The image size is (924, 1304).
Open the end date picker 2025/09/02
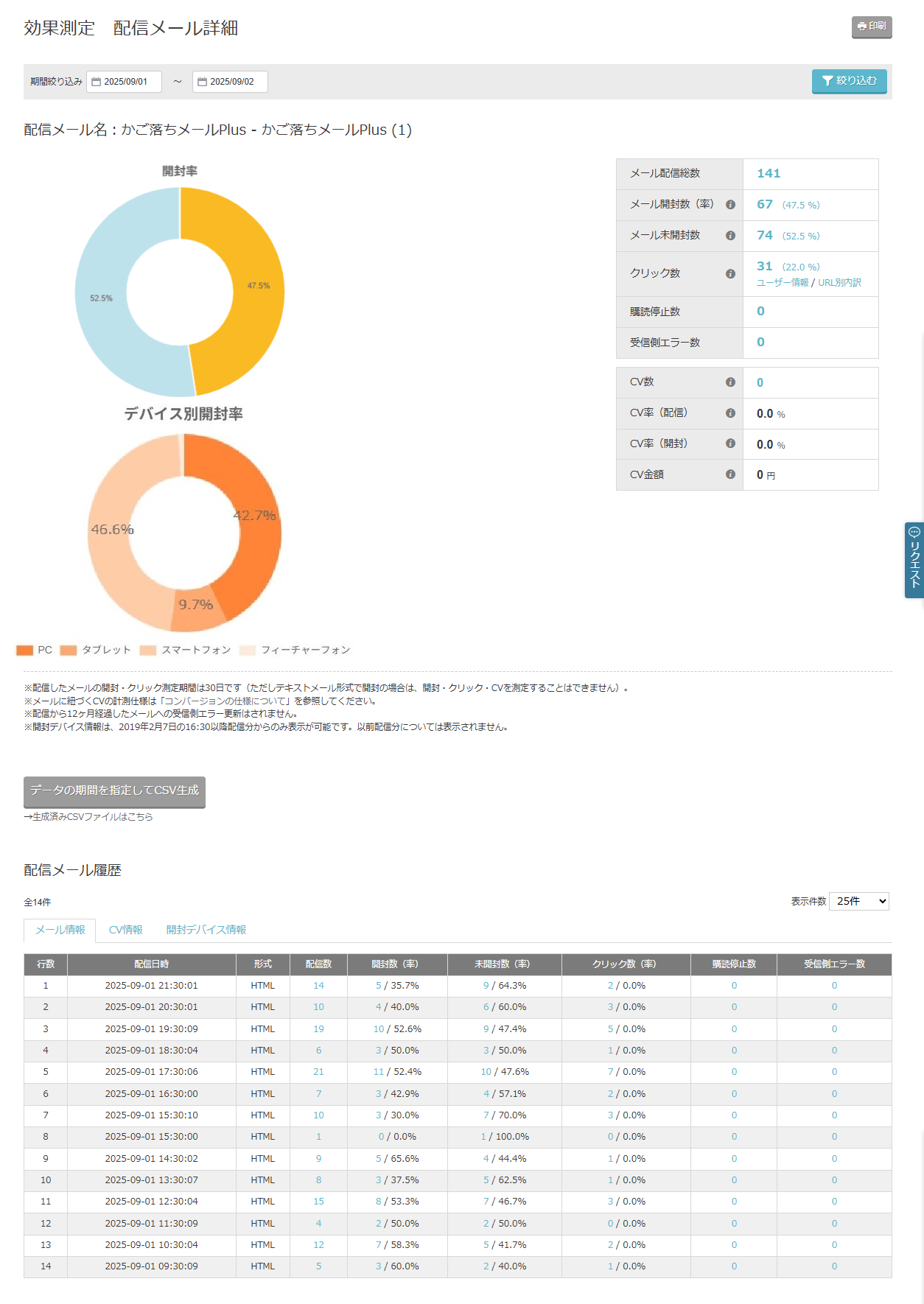point(230,82)
